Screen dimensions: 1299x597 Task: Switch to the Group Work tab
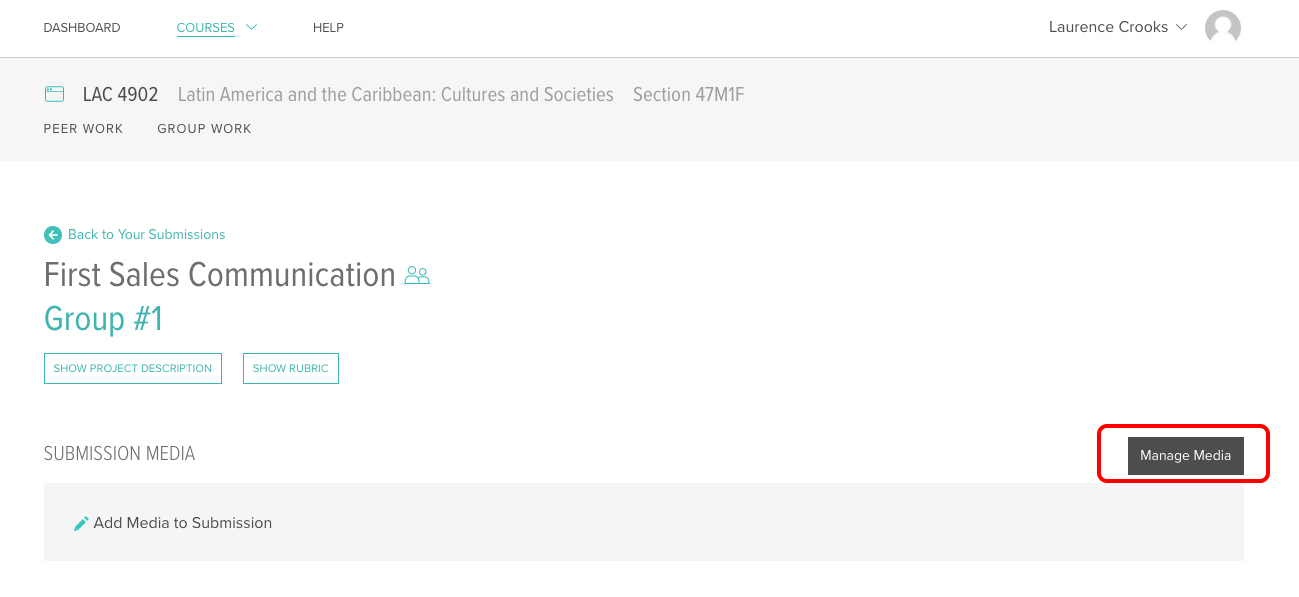click(x=204, y=129)
